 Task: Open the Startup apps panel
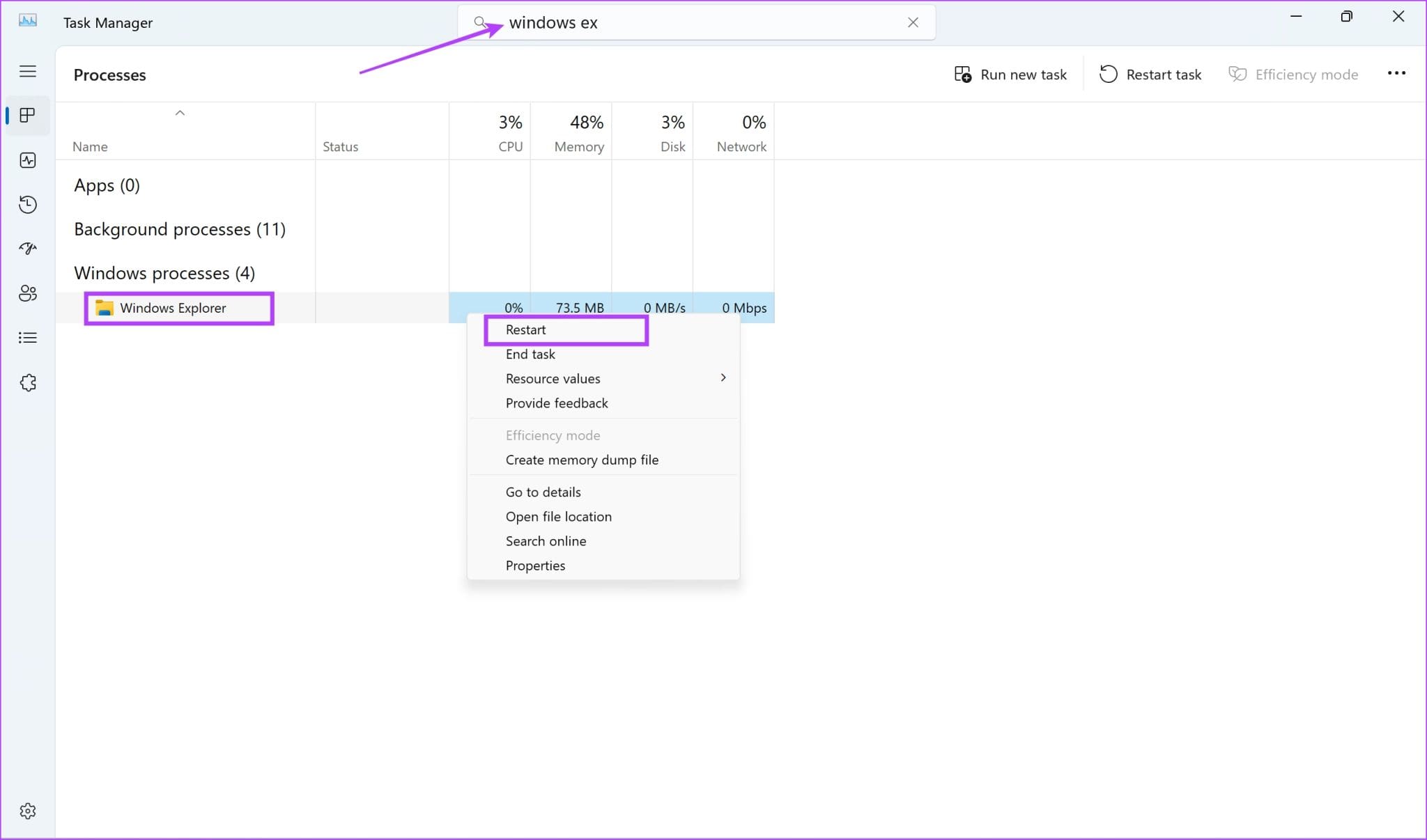[28, 248]
